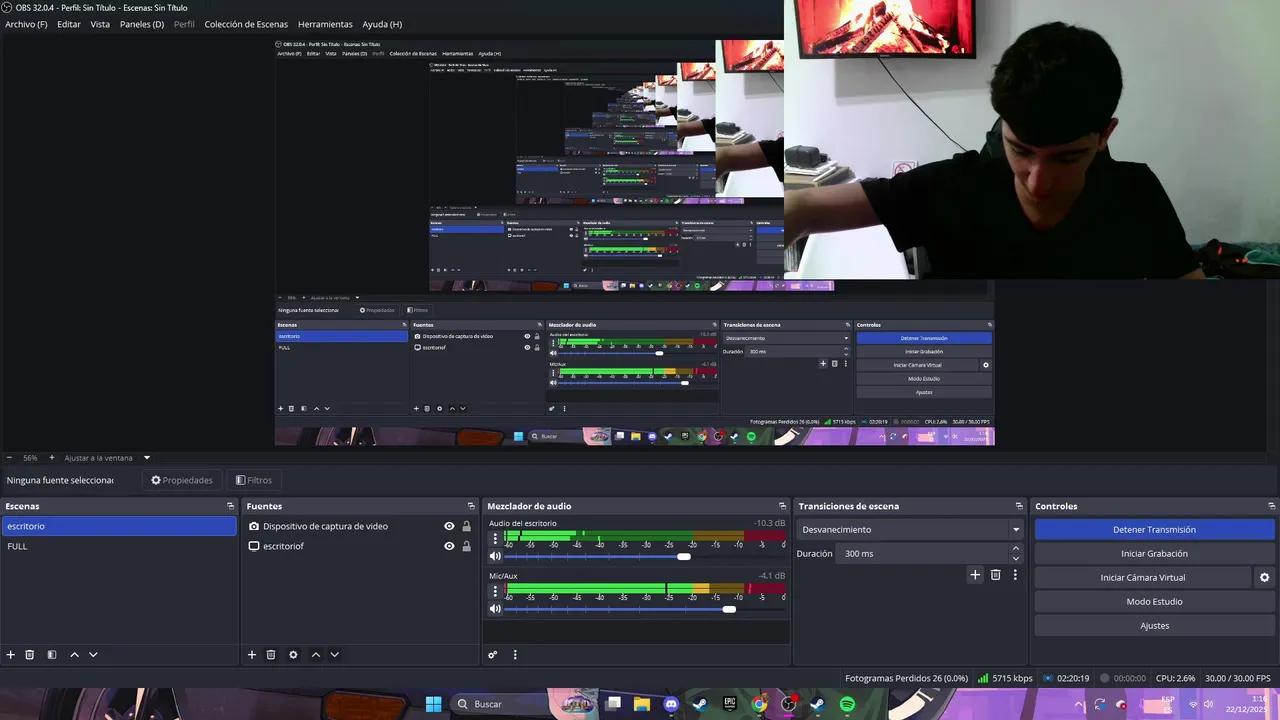Open Audio del escritorio options dots

[494, 538]
